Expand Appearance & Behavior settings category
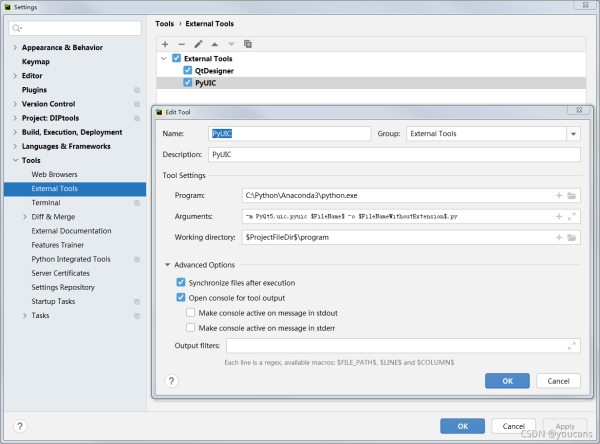 coord(14,47)
